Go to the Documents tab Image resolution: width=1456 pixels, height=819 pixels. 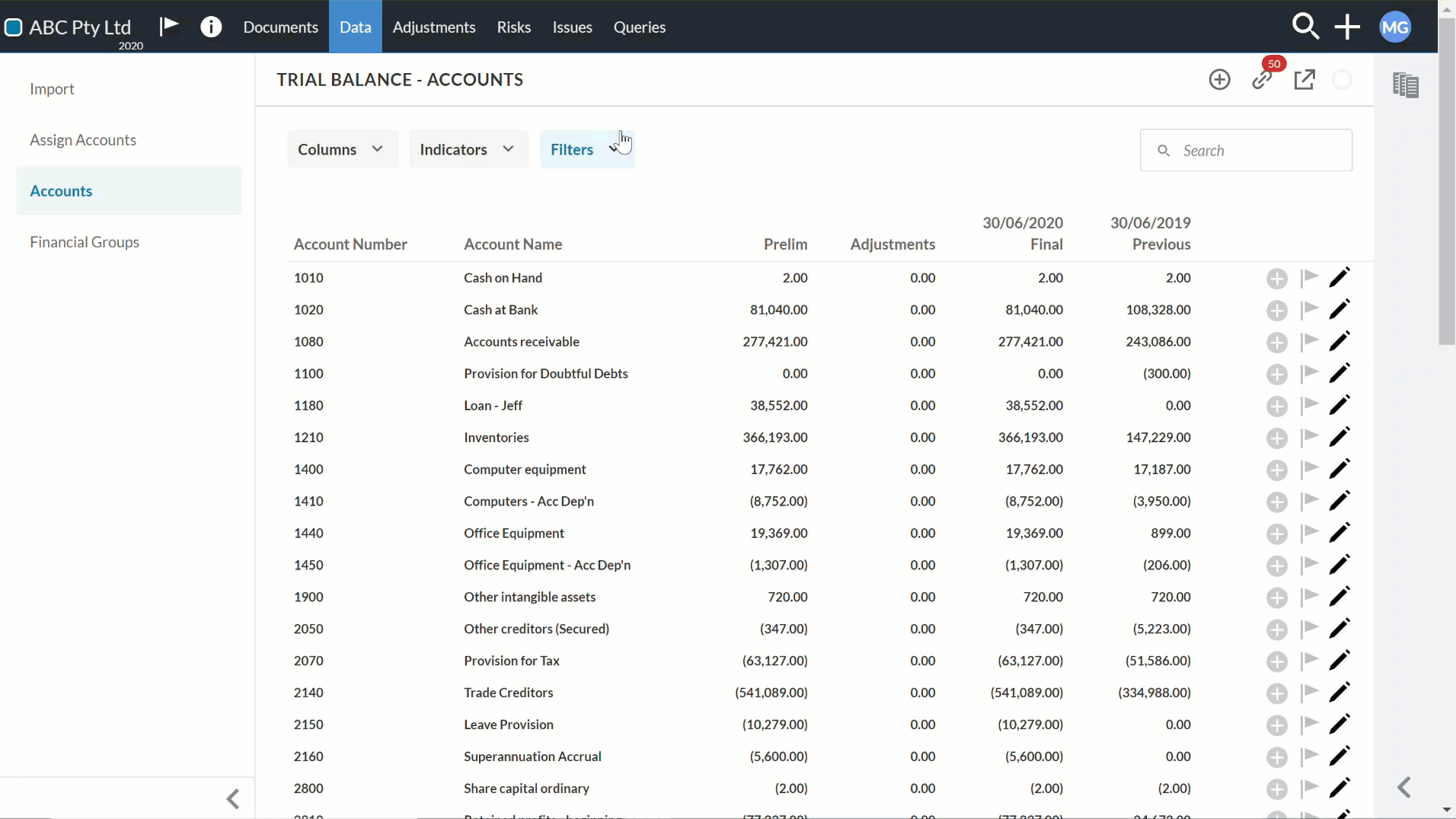click(x=280, y=27)
